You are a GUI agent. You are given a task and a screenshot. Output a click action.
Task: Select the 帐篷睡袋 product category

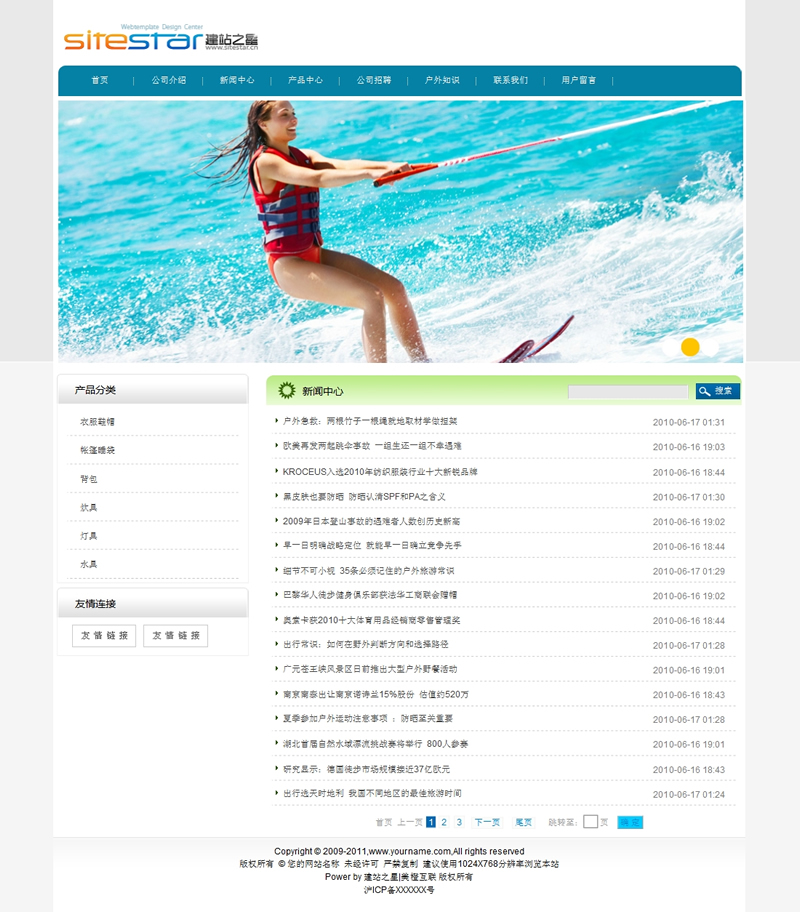point(98,450)
